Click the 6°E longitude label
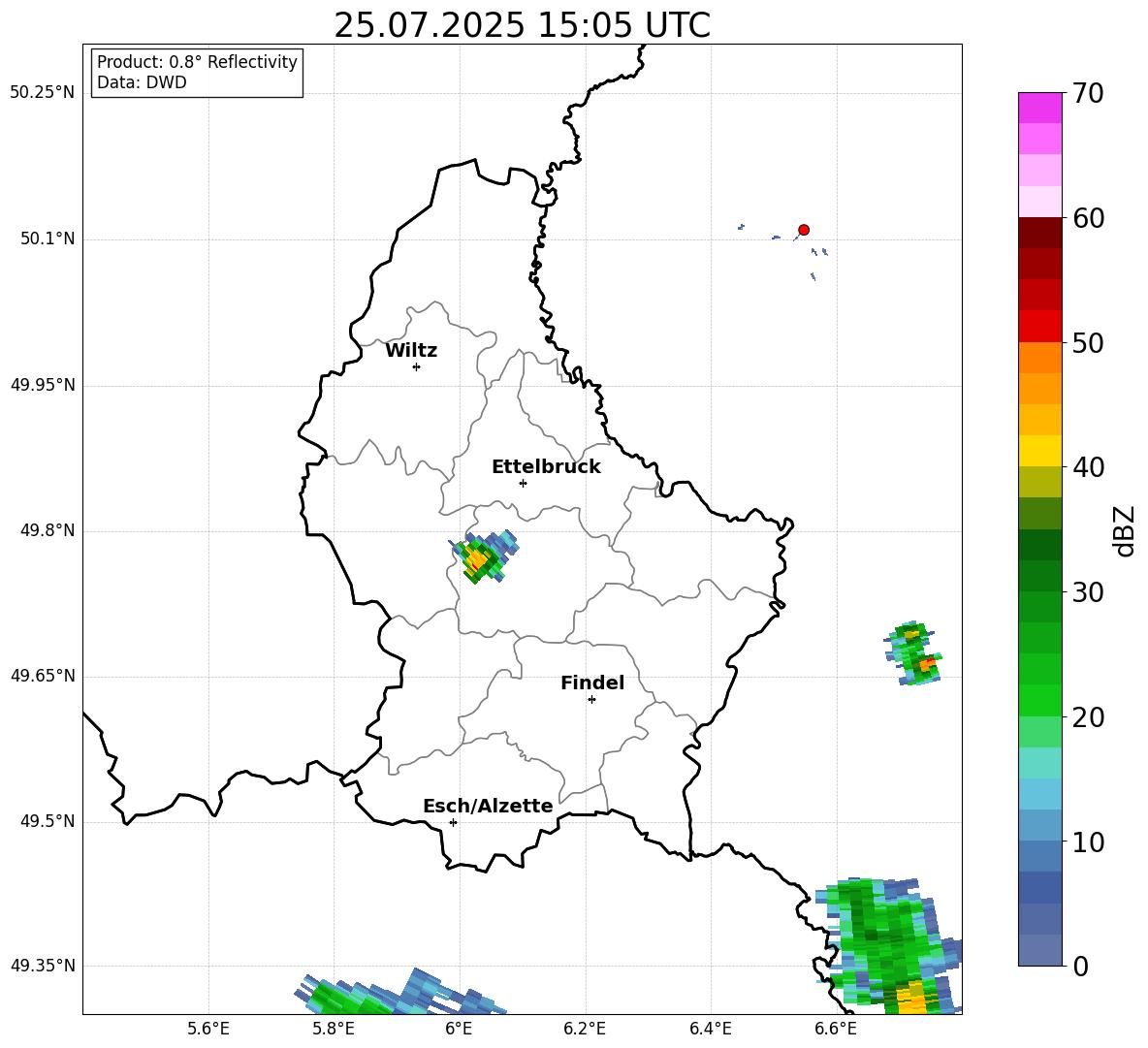The width and height of the screenshot is (1148, 1048). 459,1030
